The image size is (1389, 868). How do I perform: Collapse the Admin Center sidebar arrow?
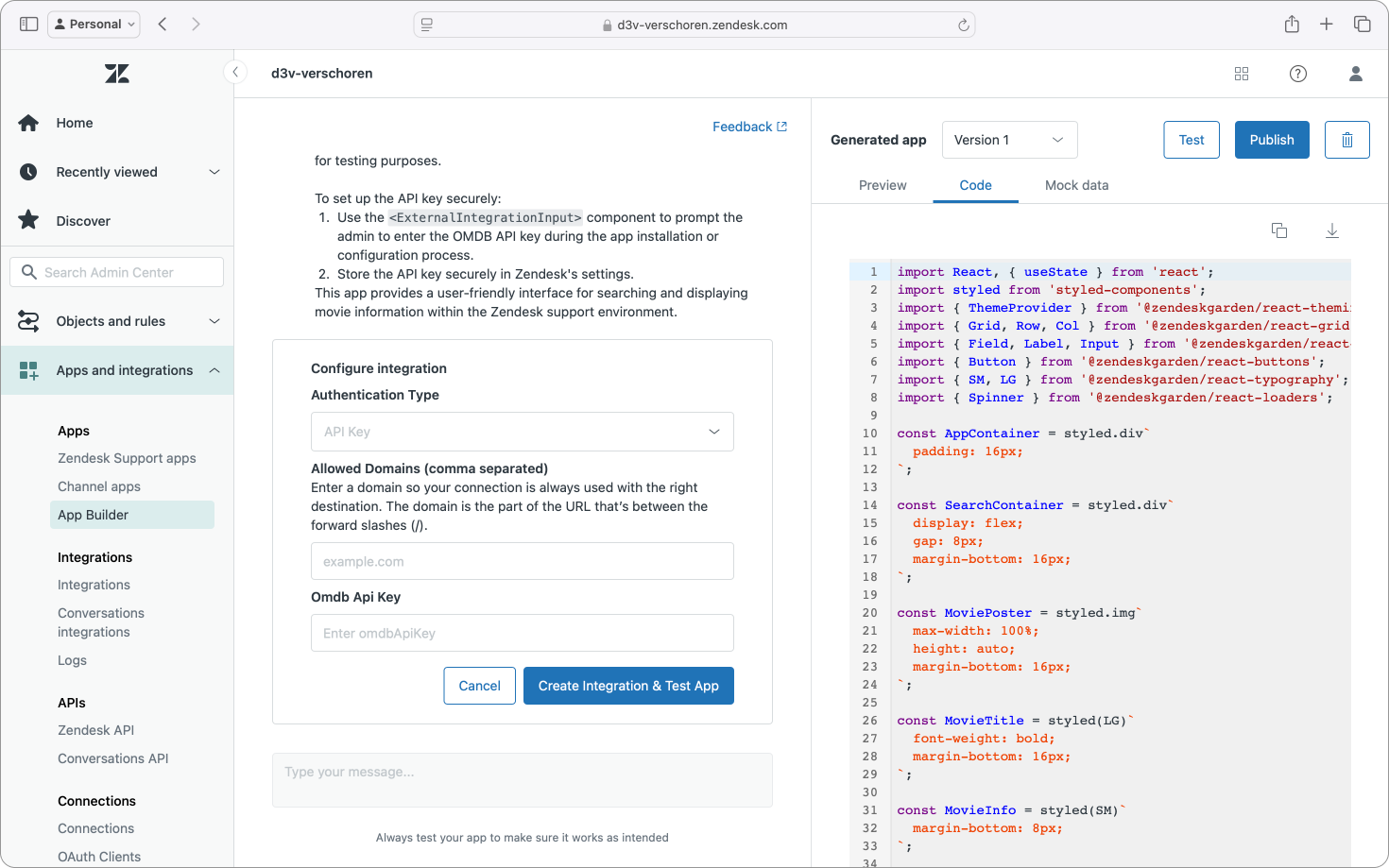coord(235,72)
